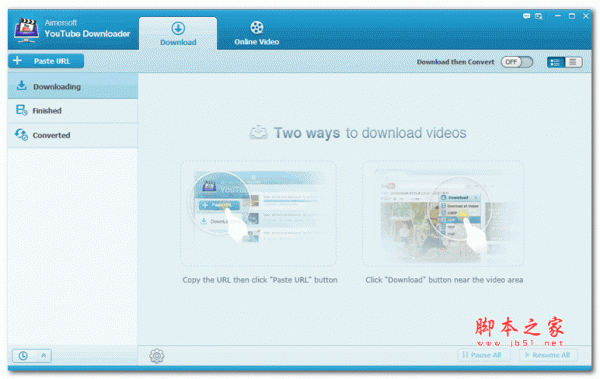Click the Download button tutorial thumbnail
The height and width of the screenshot is (379, 600).
click(x=443, y=213)
